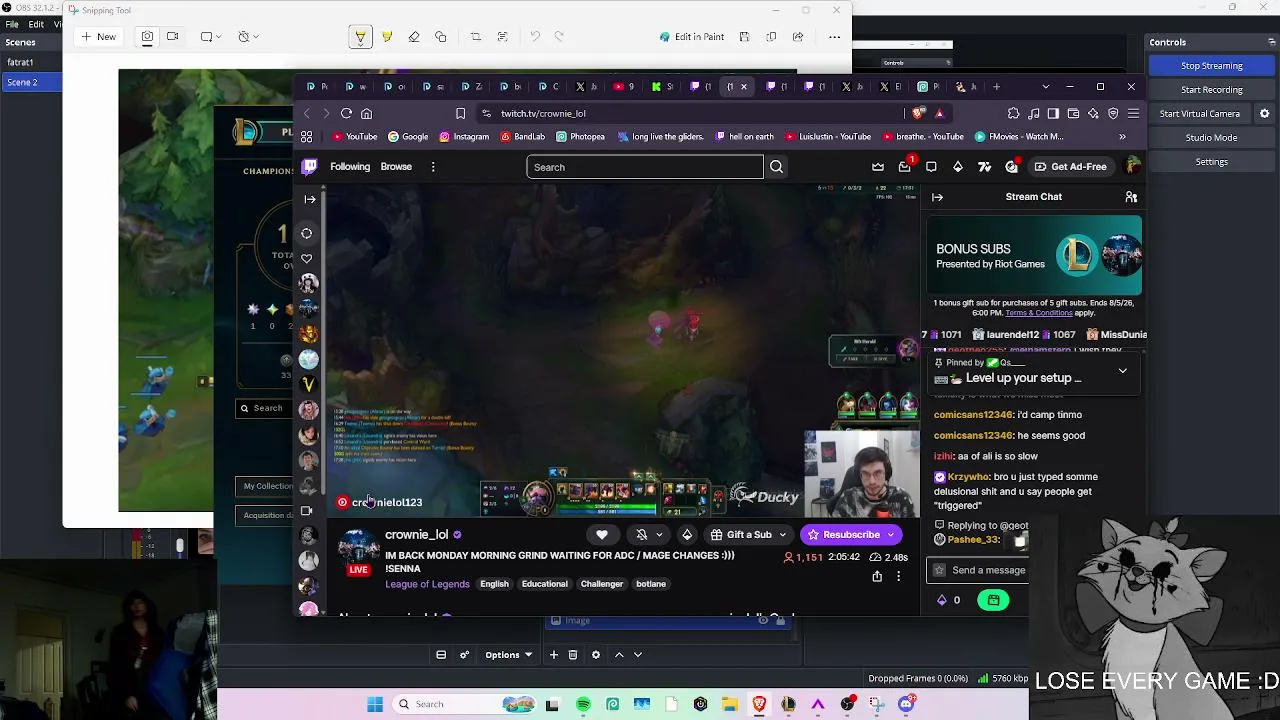Go to browser home page
This screenshot has height=720, width=1280.
367,114
